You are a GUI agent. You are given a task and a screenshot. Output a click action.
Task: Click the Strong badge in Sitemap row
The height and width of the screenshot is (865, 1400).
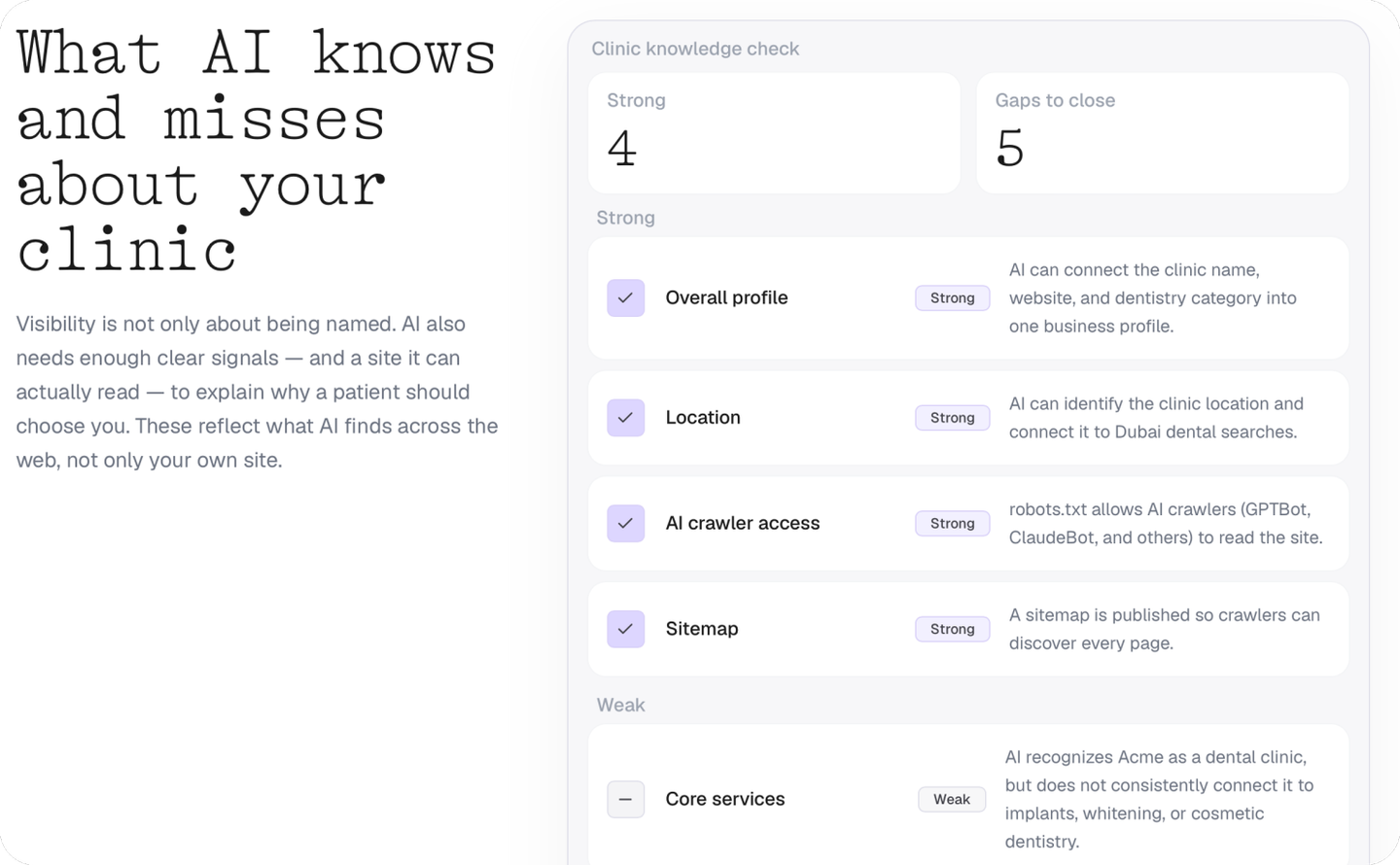(952, 629)
